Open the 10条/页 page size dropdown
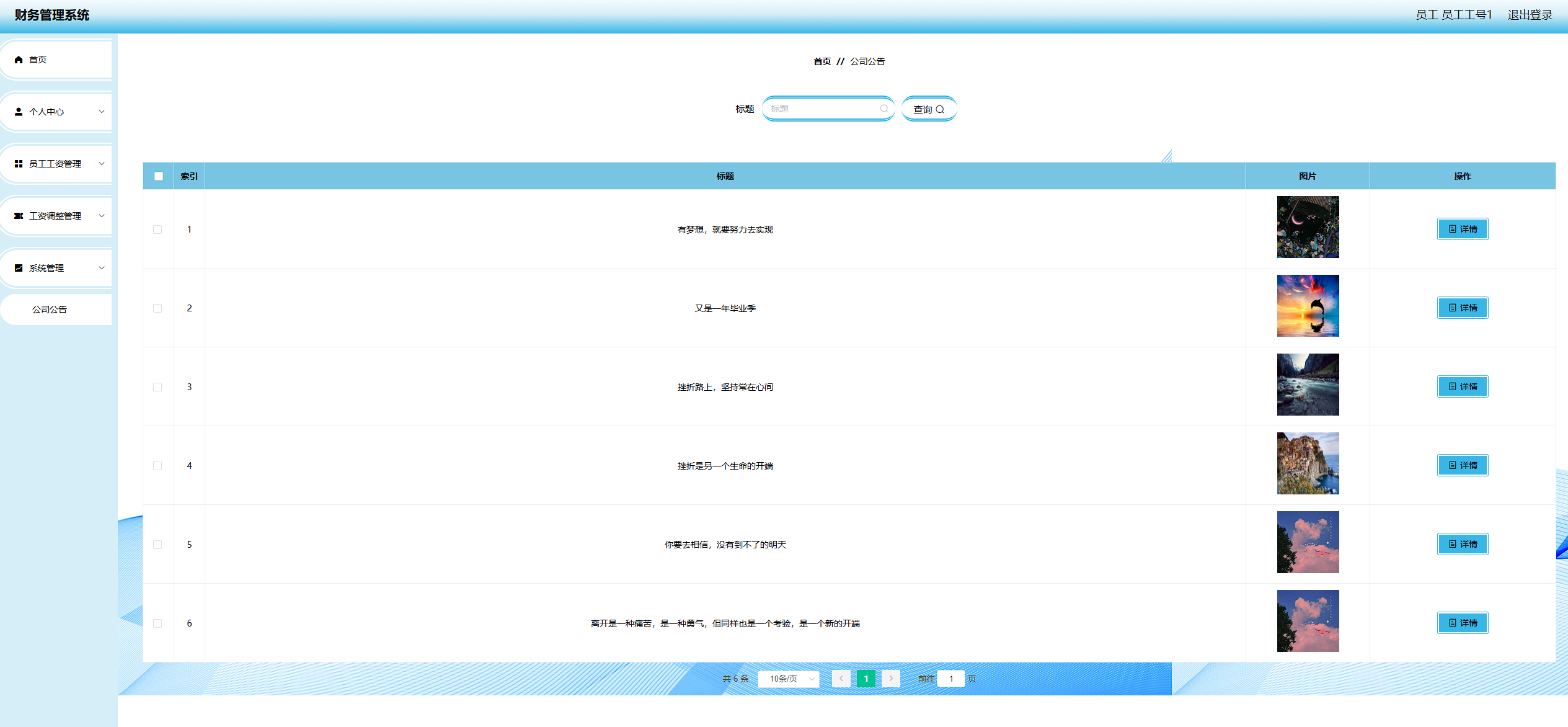The width and height of the screenshot is (1568, 727). (x=789, y=679)
